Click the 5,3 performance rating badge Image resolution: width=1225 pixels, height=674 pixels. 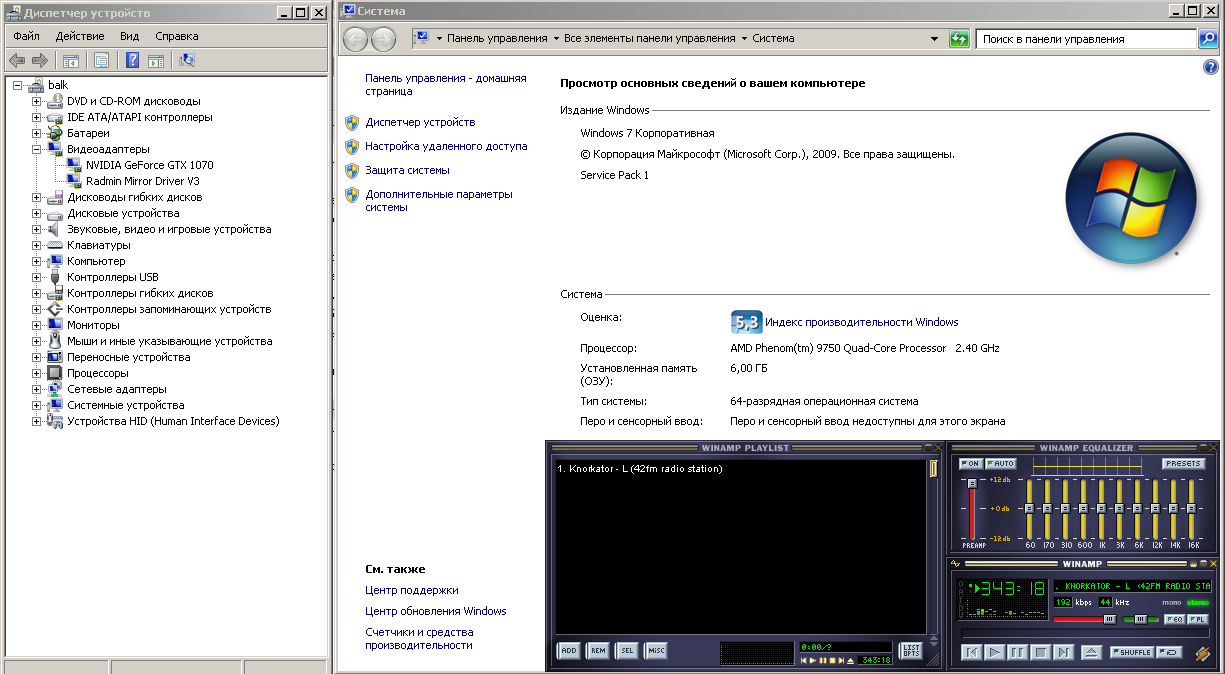(x=746, y=322)
